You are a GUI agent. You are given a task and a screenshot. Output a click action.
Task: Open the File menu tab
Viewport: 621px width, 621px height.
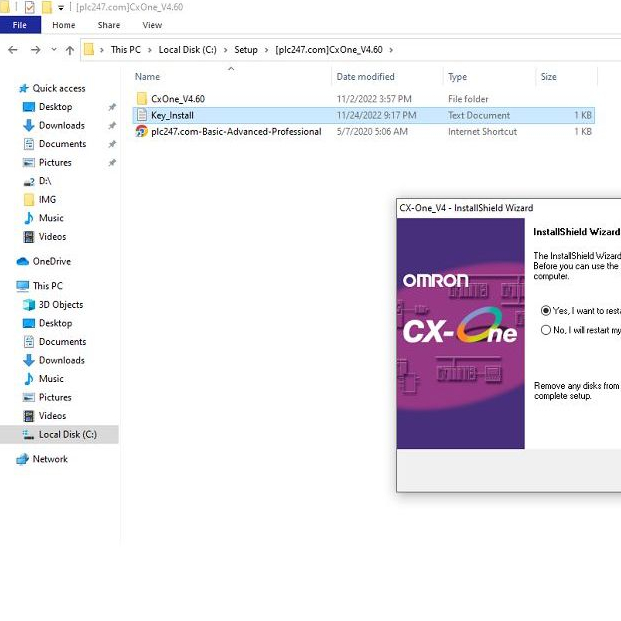pyautogui.click(x=19, y=25)
